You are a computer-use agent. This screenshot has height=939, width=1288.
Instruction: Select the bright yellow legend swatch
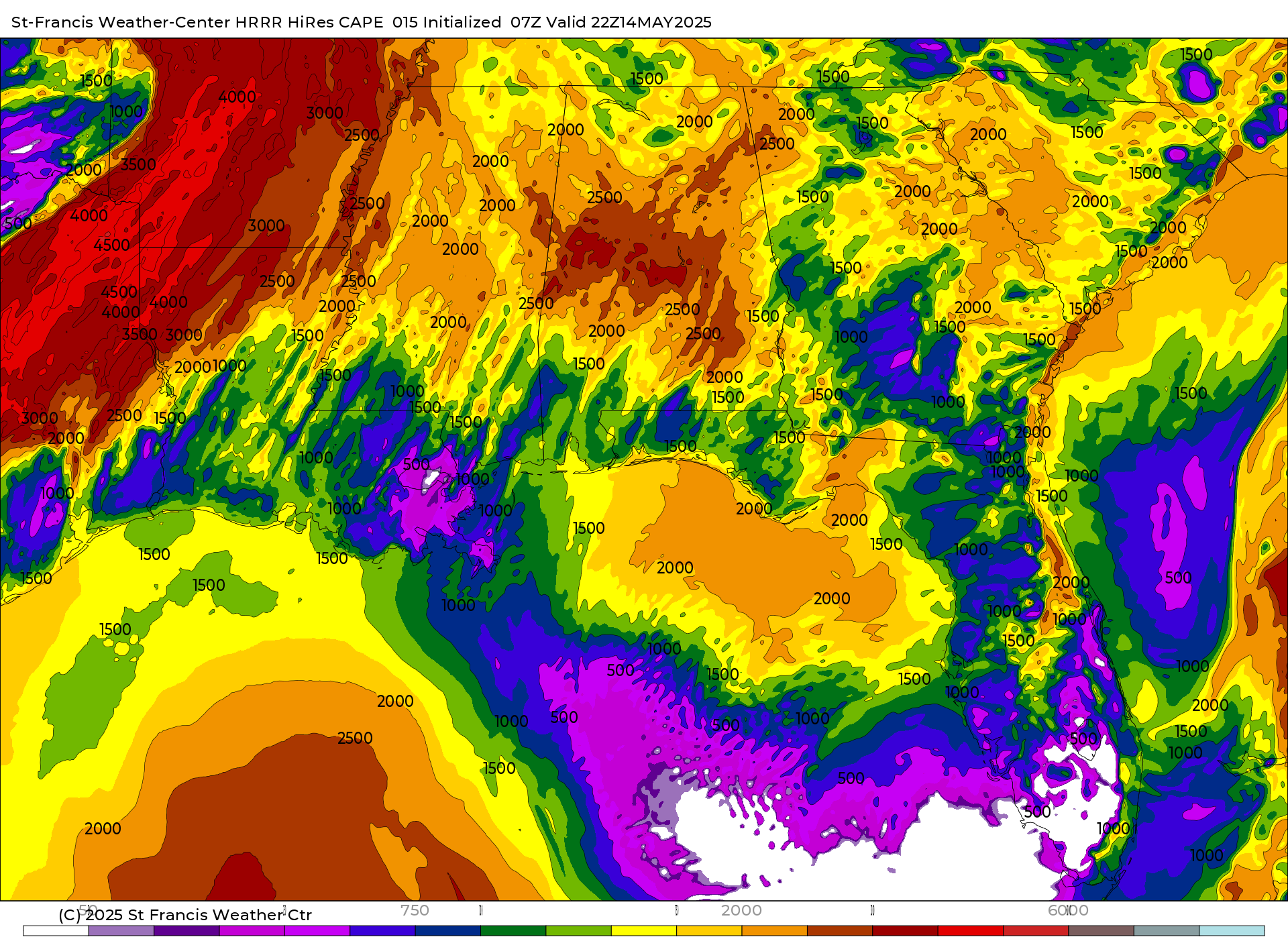click(x=644, y=931)
